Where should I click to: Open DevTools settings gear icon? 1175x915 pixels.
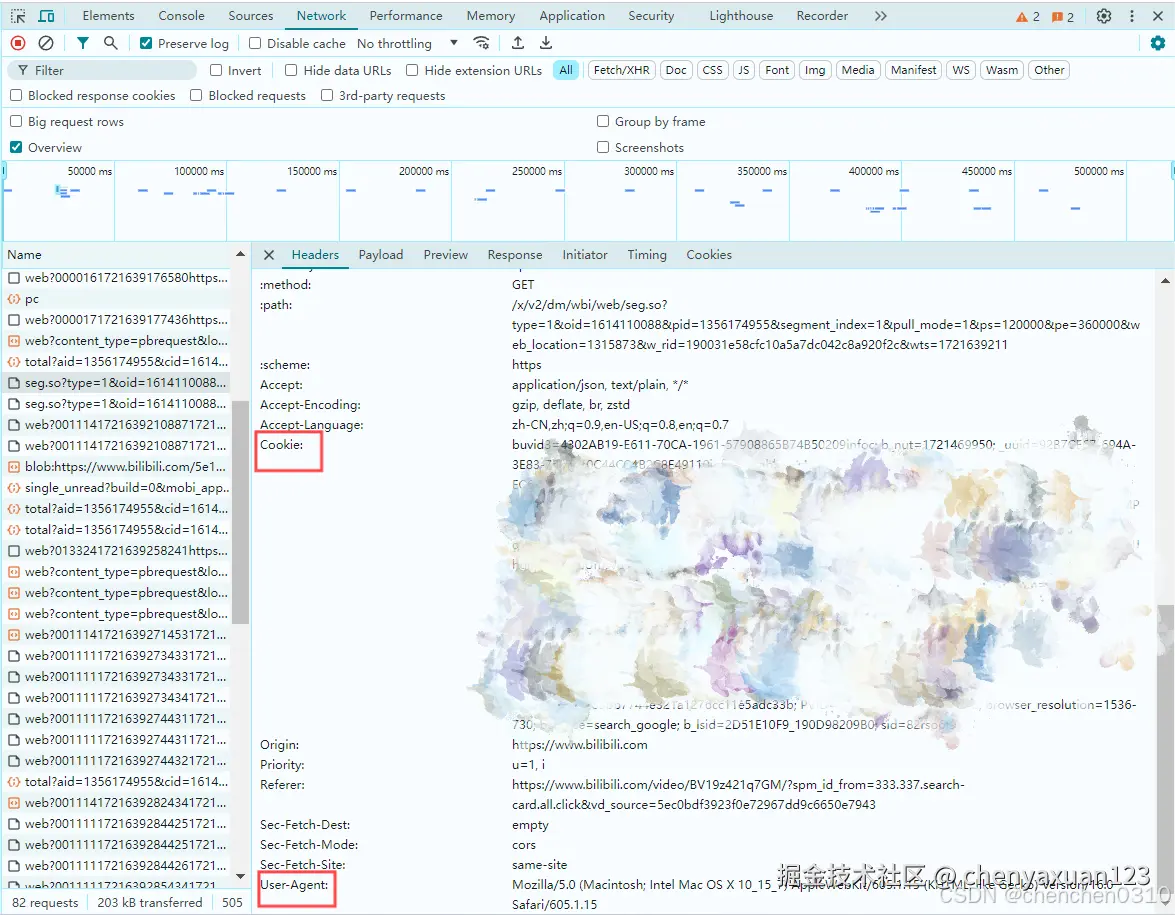[1104, 16]
